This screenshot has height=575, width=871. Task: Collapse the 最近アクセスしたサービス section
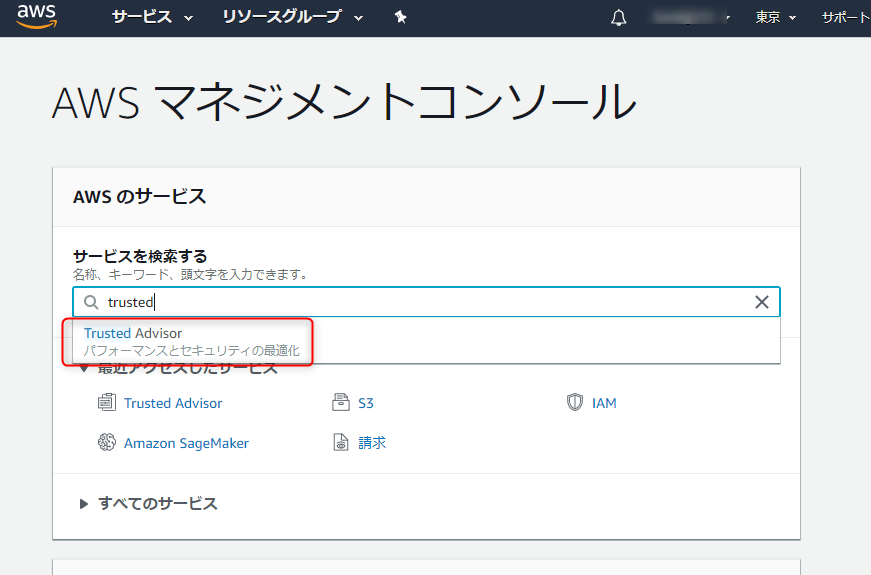(178, 368)
